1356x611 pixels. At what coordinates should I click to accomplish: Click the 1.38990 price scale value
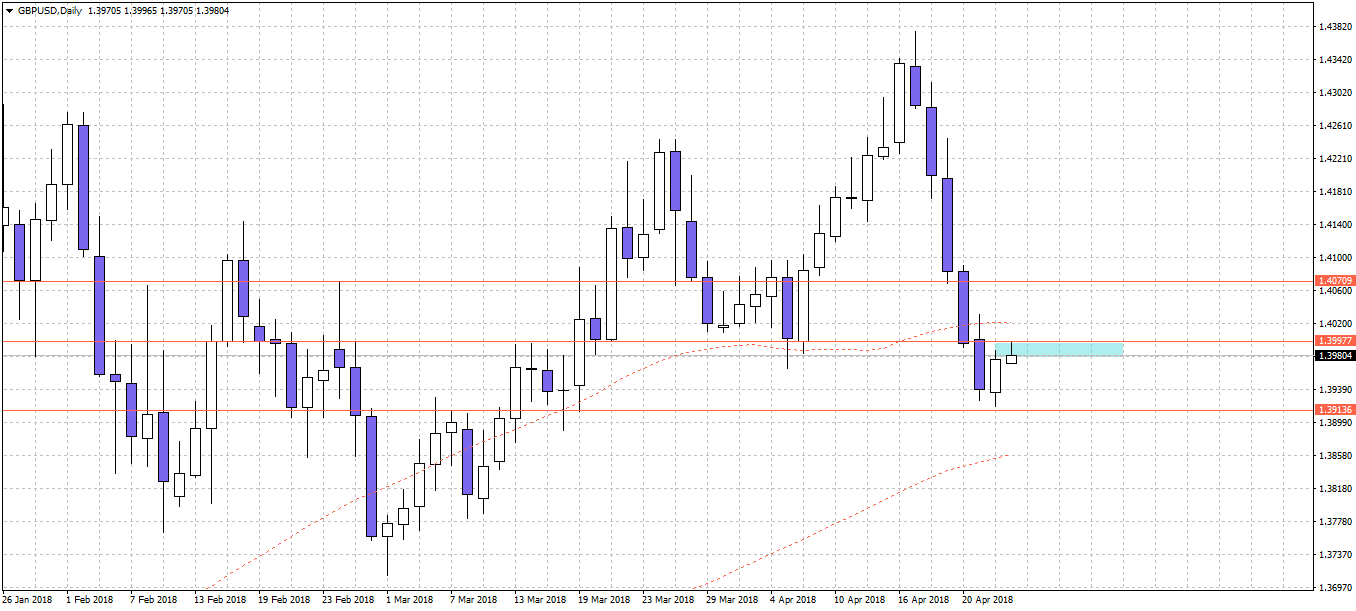click(1335, 422)
